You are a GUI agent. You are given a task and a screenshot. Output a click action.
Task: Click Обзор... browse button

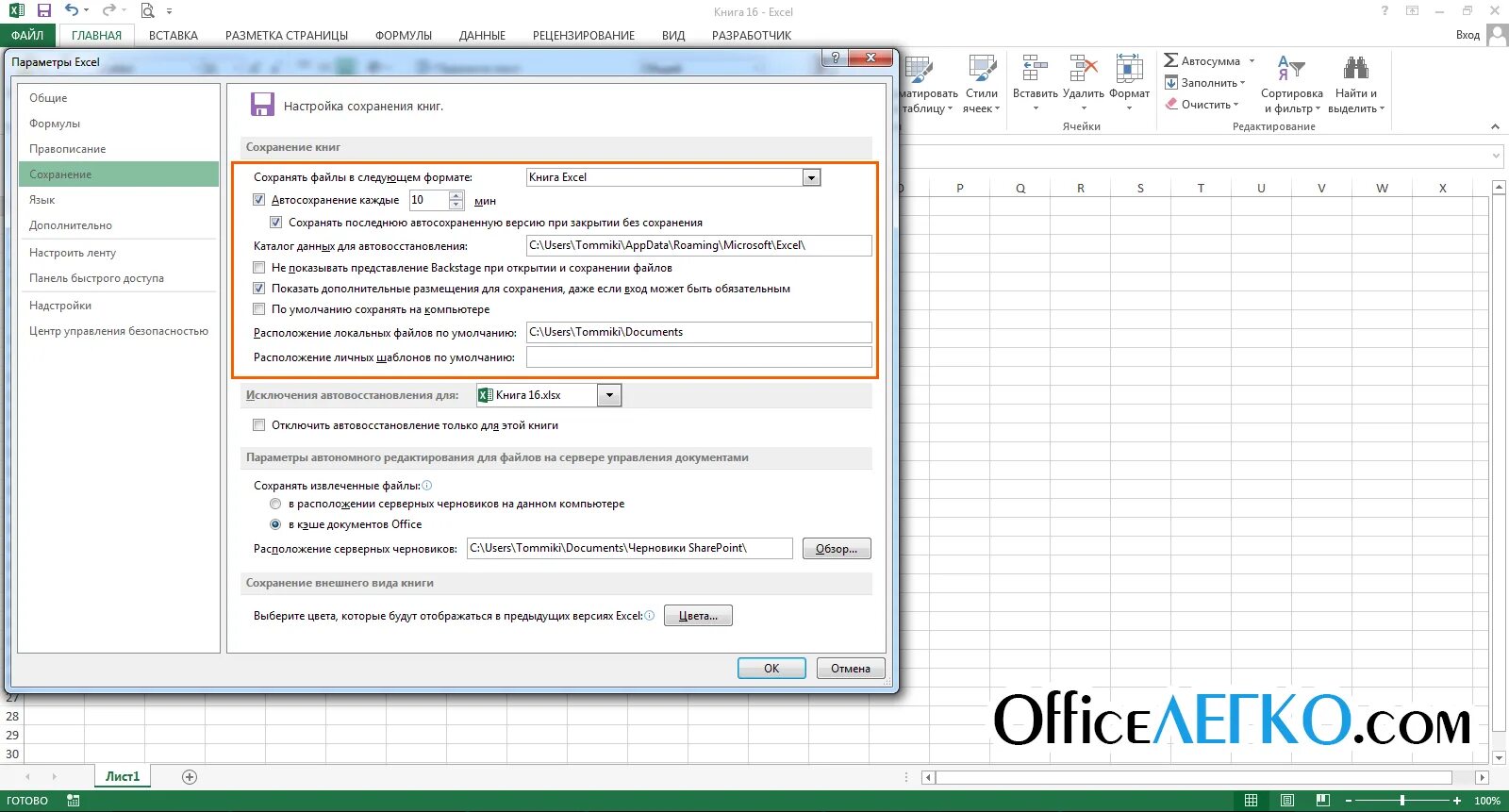(837, 549)
